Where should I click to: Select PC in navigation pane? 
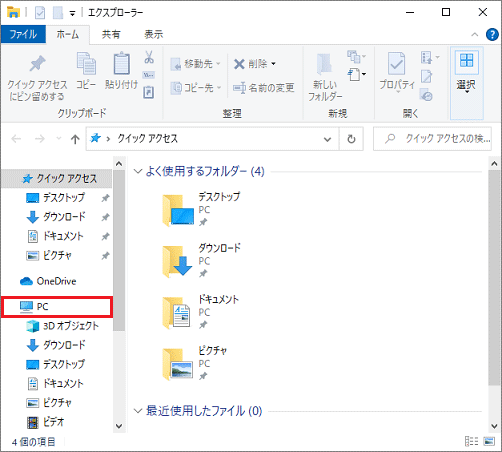click(x=57, y=307)
